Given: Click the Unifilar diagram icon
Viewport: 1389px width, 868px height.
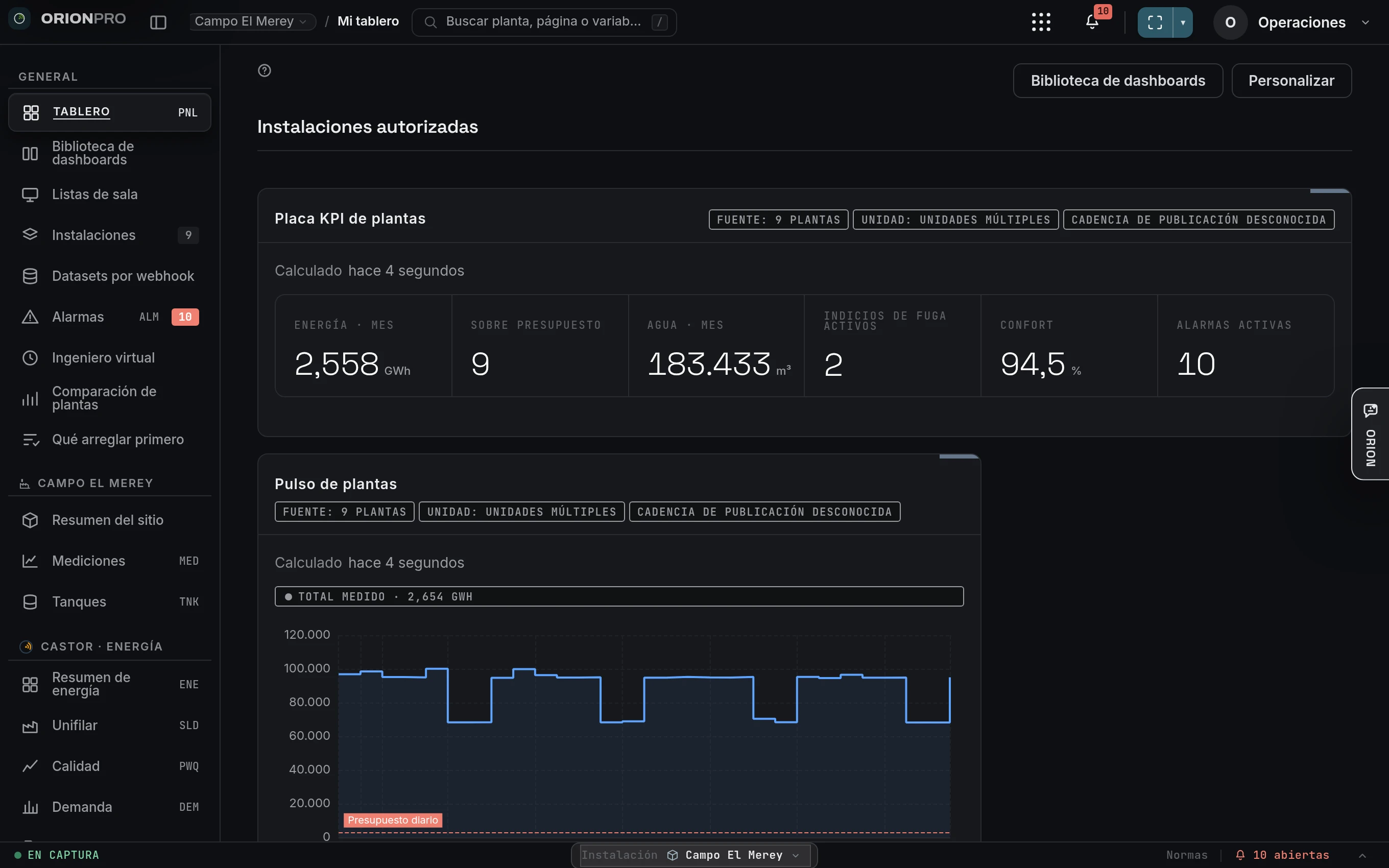Looking at the screenshot, I should pos(30,726).
